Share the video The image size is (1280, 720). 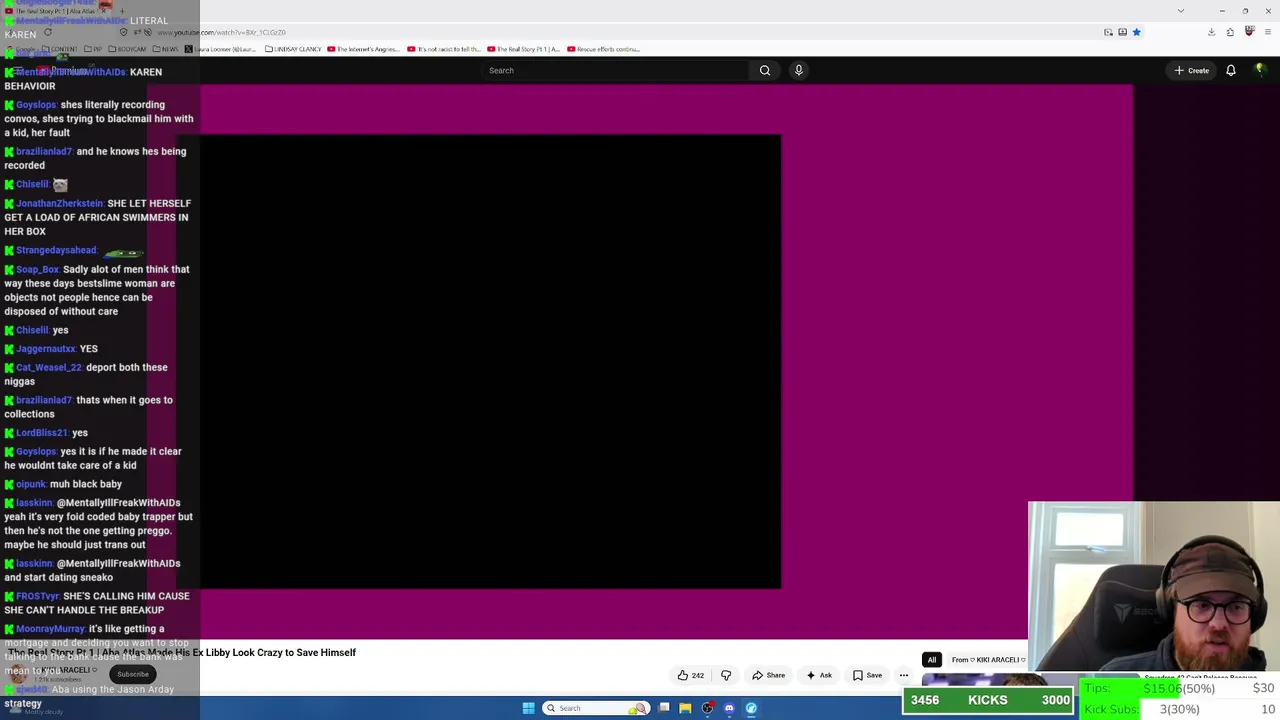(768, 675)
